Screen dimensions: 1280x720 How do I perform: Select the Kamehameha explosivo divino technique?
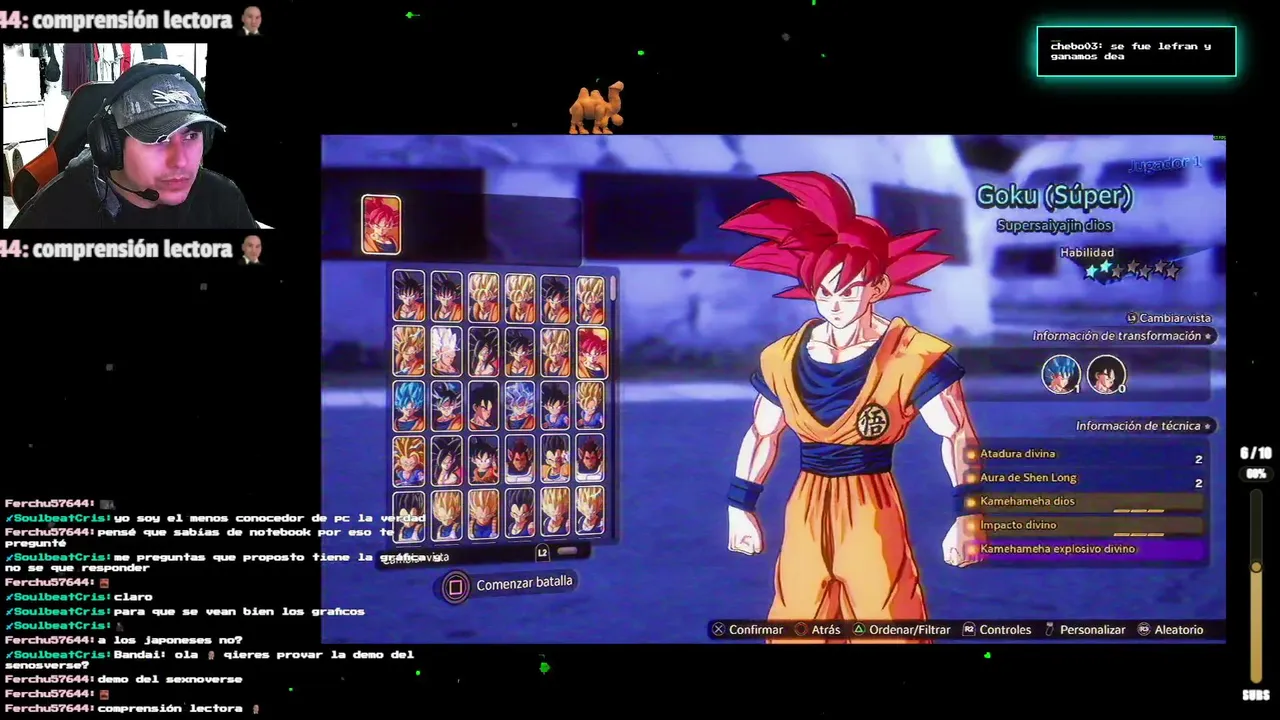[1086, 549]
